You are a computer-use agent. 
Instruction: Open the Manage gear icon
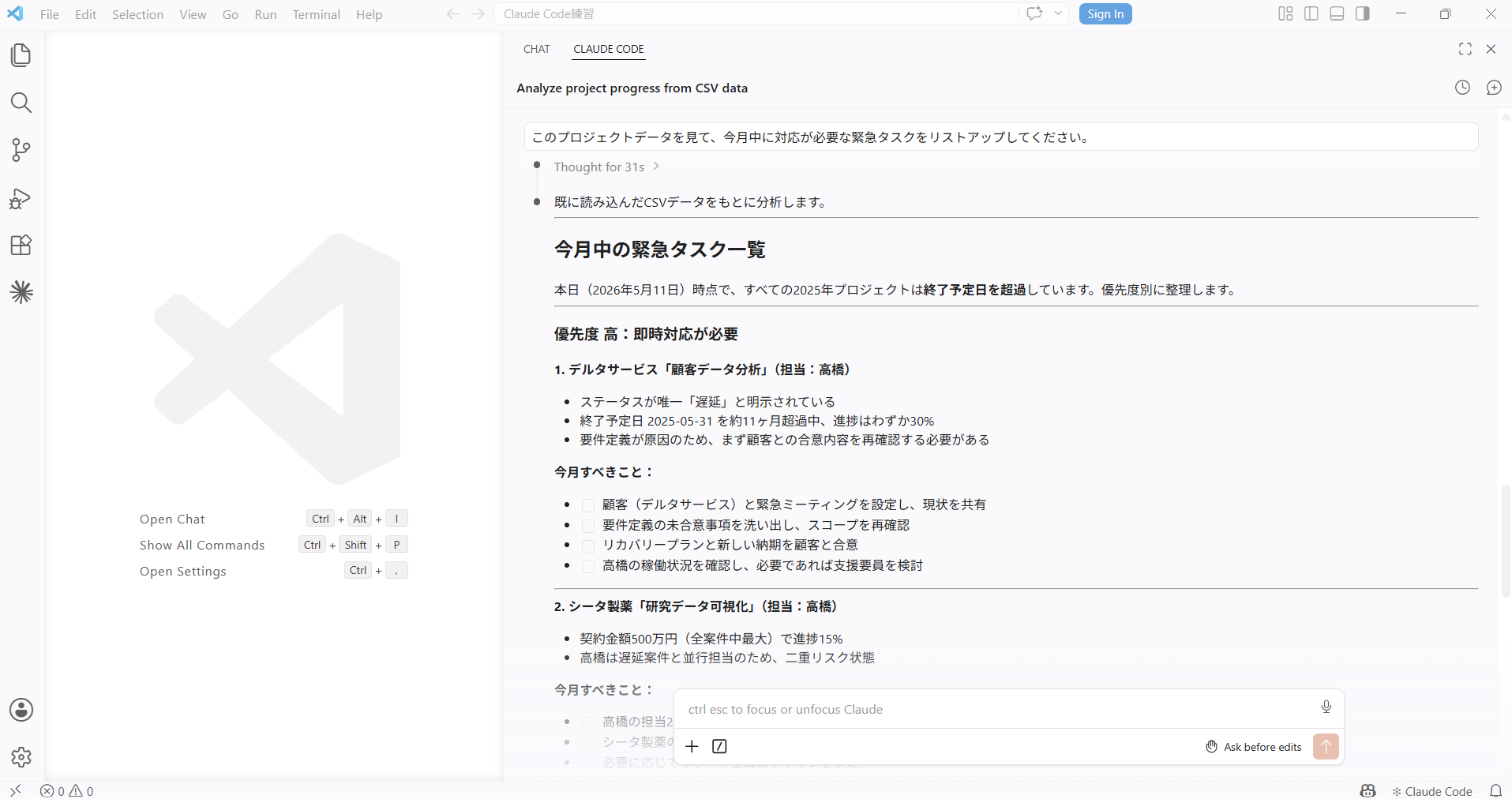point(21,757)
